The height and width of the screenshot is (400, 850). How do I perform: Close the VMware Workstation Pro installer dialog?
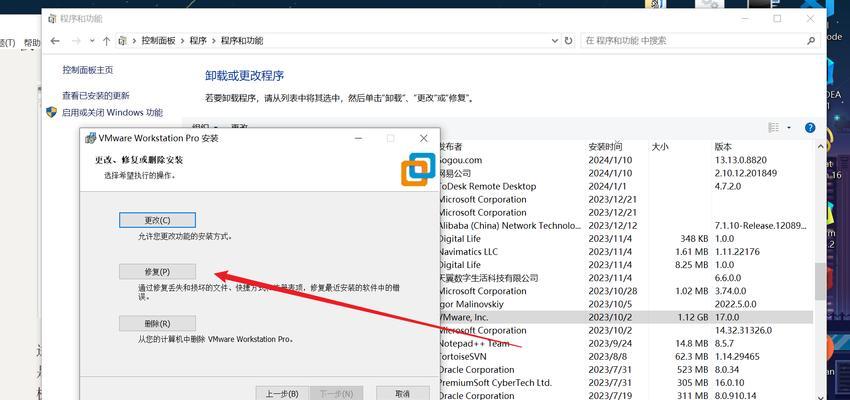(424, 138)
